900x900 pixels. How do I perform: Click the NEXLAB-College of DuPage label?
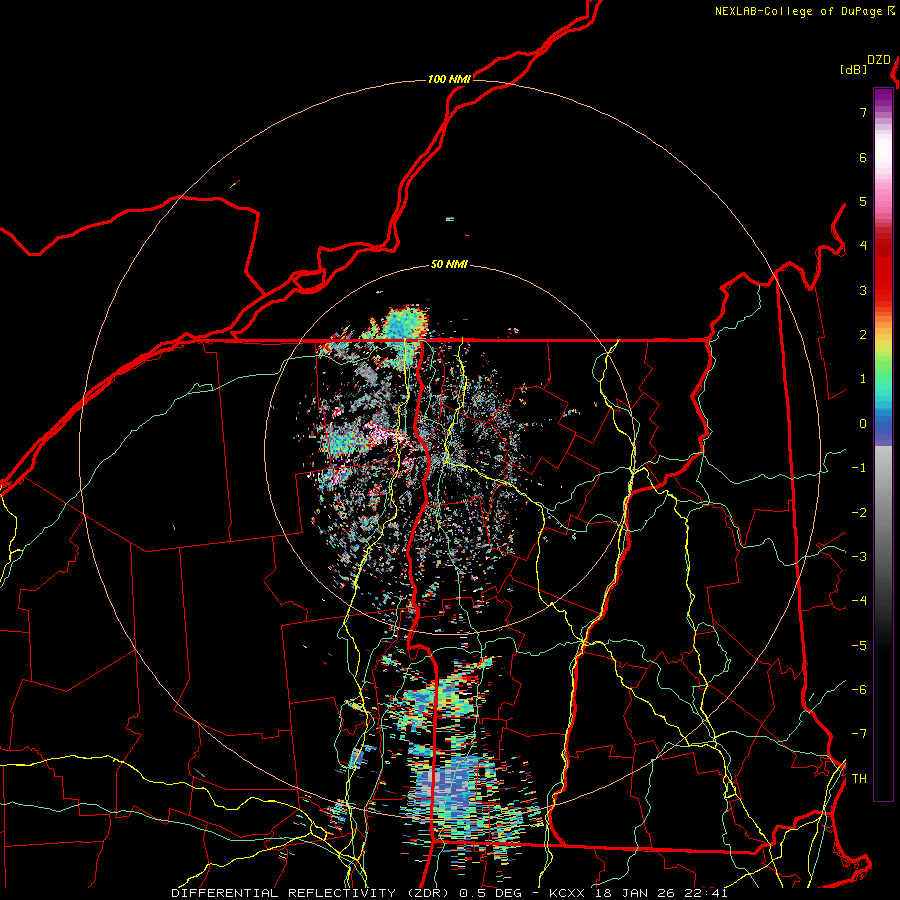(798, 11)
